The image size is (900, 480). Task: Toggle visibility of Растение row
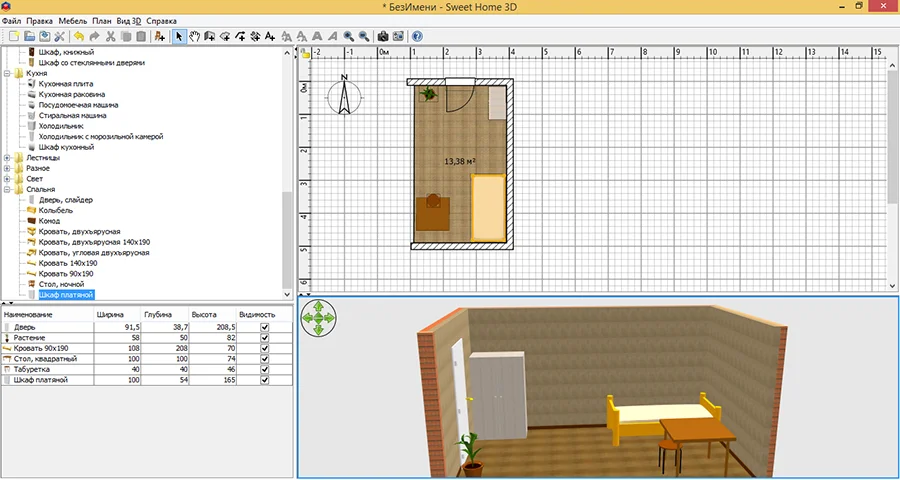coord(265,338)
